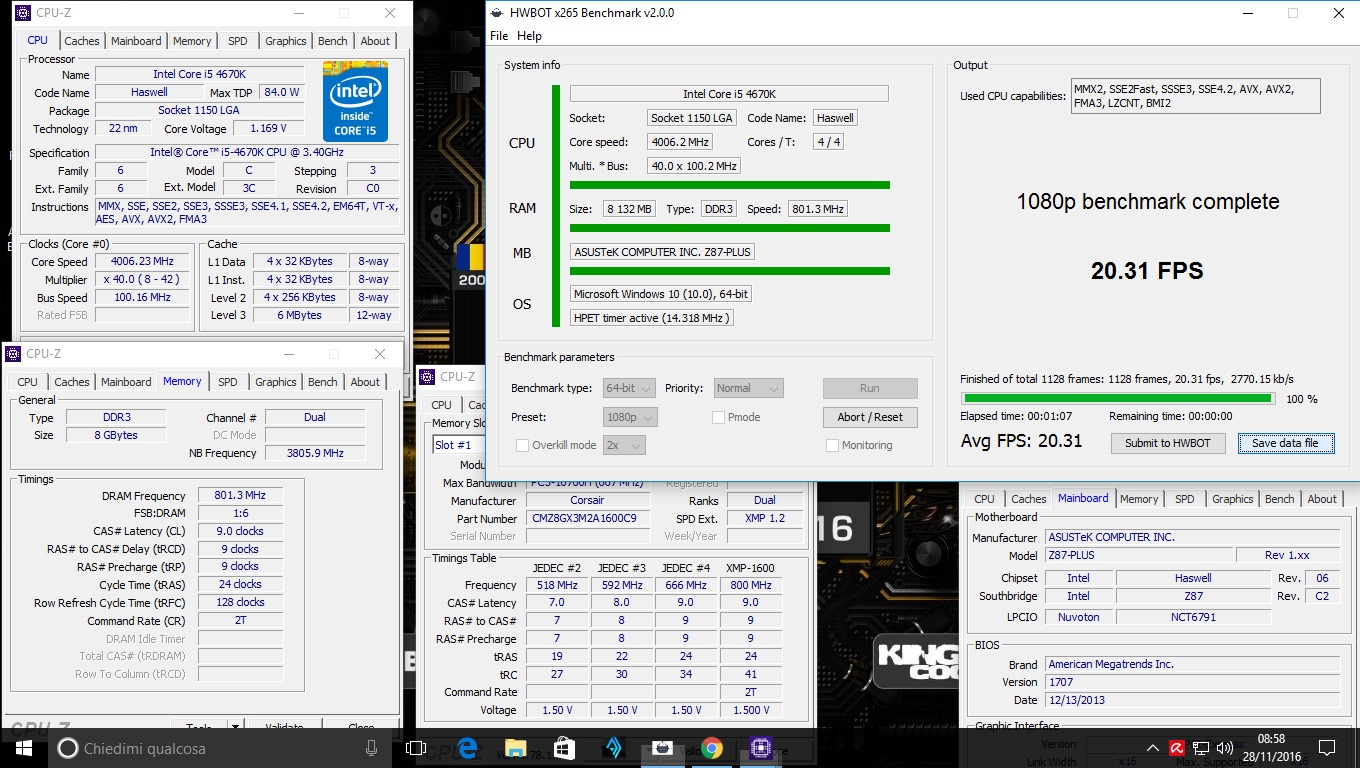Switch to Caches tab in Processor CPU-Z window
Image resolution: width=1360 pixels, height=768 pixels.
pyautogui.click(x=82, y=41)
